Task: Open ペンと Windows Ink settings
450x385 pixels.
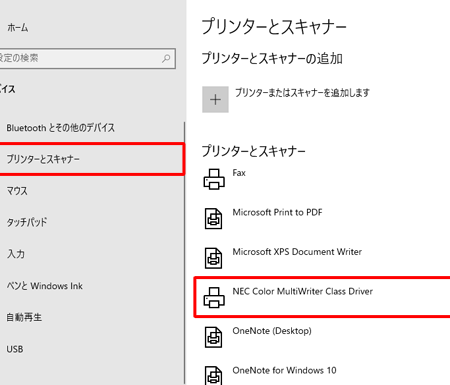Action: 44,286
